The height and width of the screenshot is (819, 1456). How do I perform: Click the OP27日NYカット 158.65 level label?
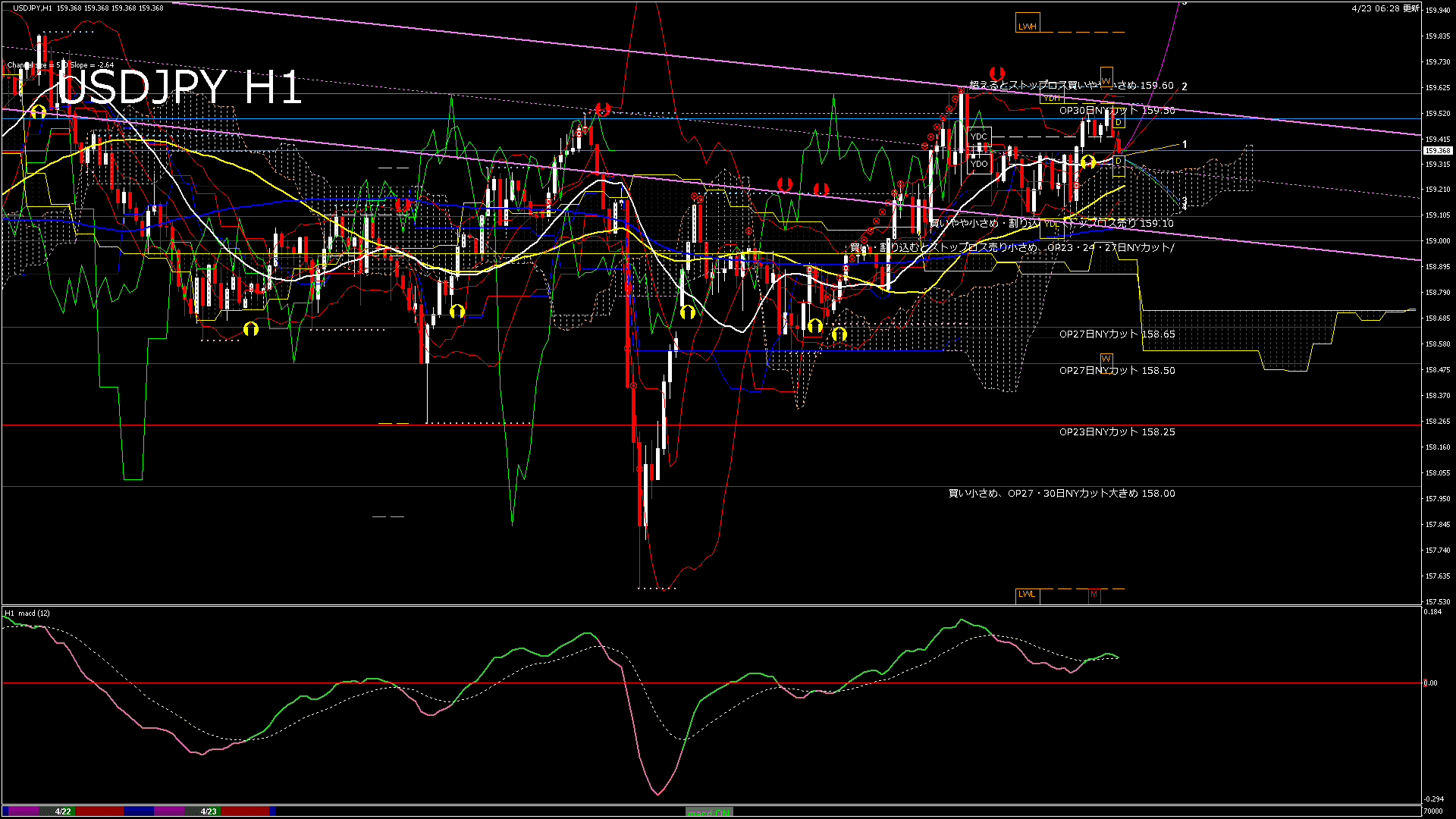(1117, 334)
